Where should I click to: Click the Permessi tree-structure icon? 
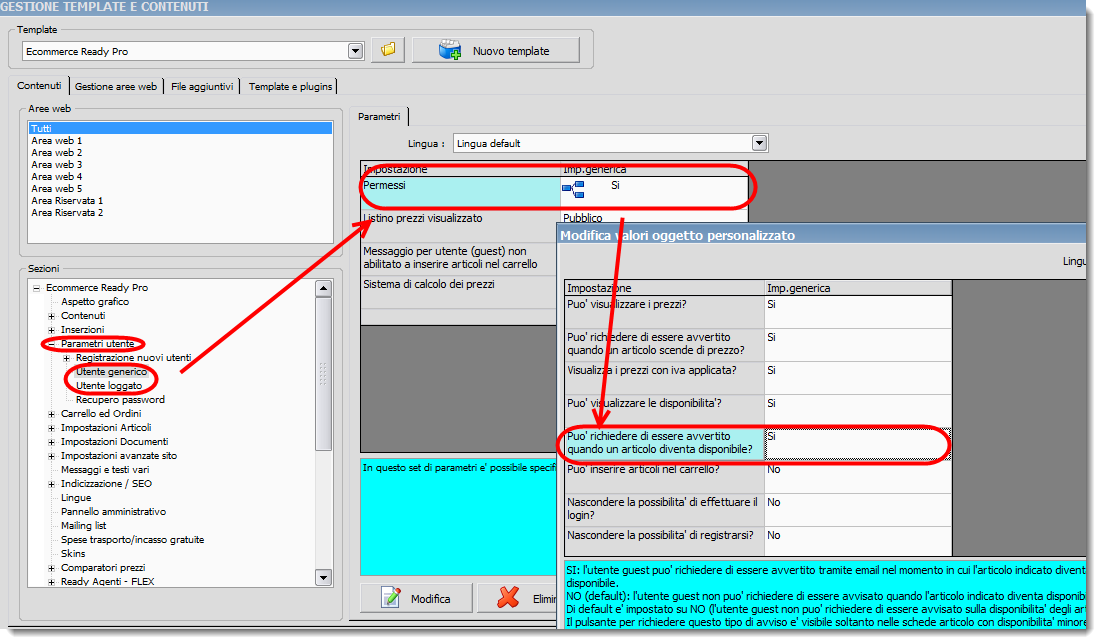click(x=573, y=188)
